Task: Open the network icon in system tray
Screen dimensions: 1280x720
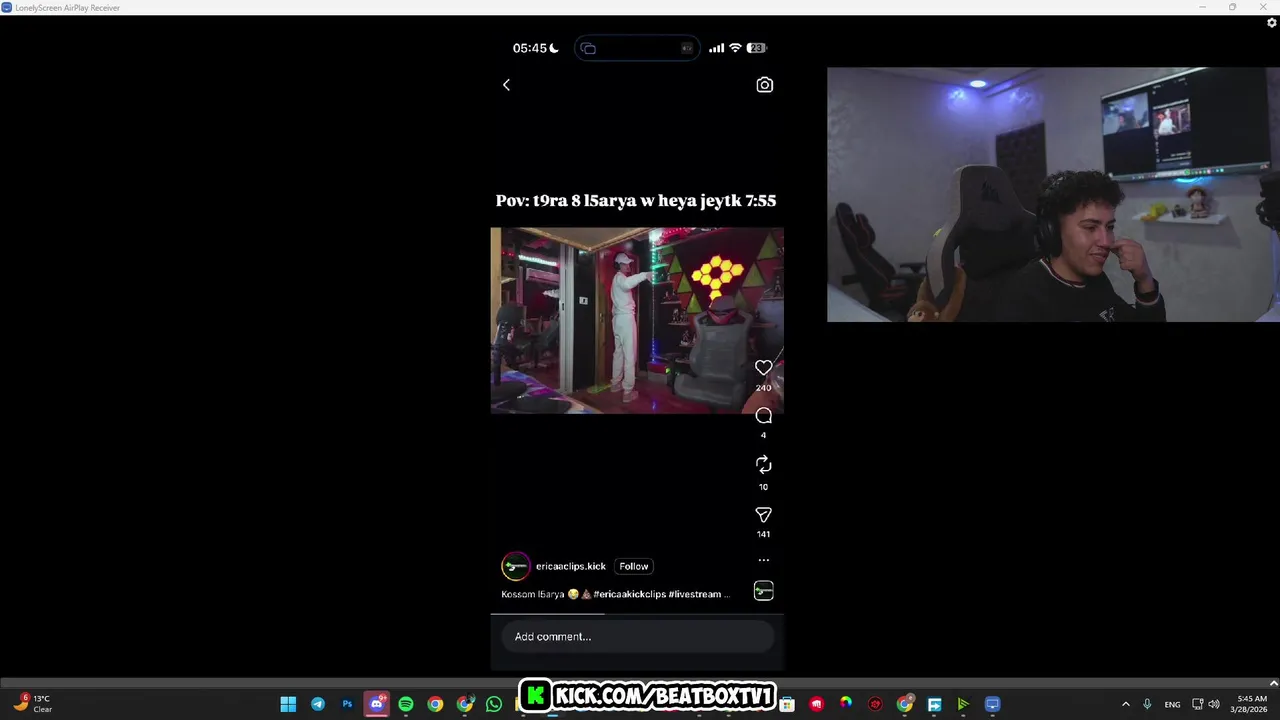Action: point(1197,704)
